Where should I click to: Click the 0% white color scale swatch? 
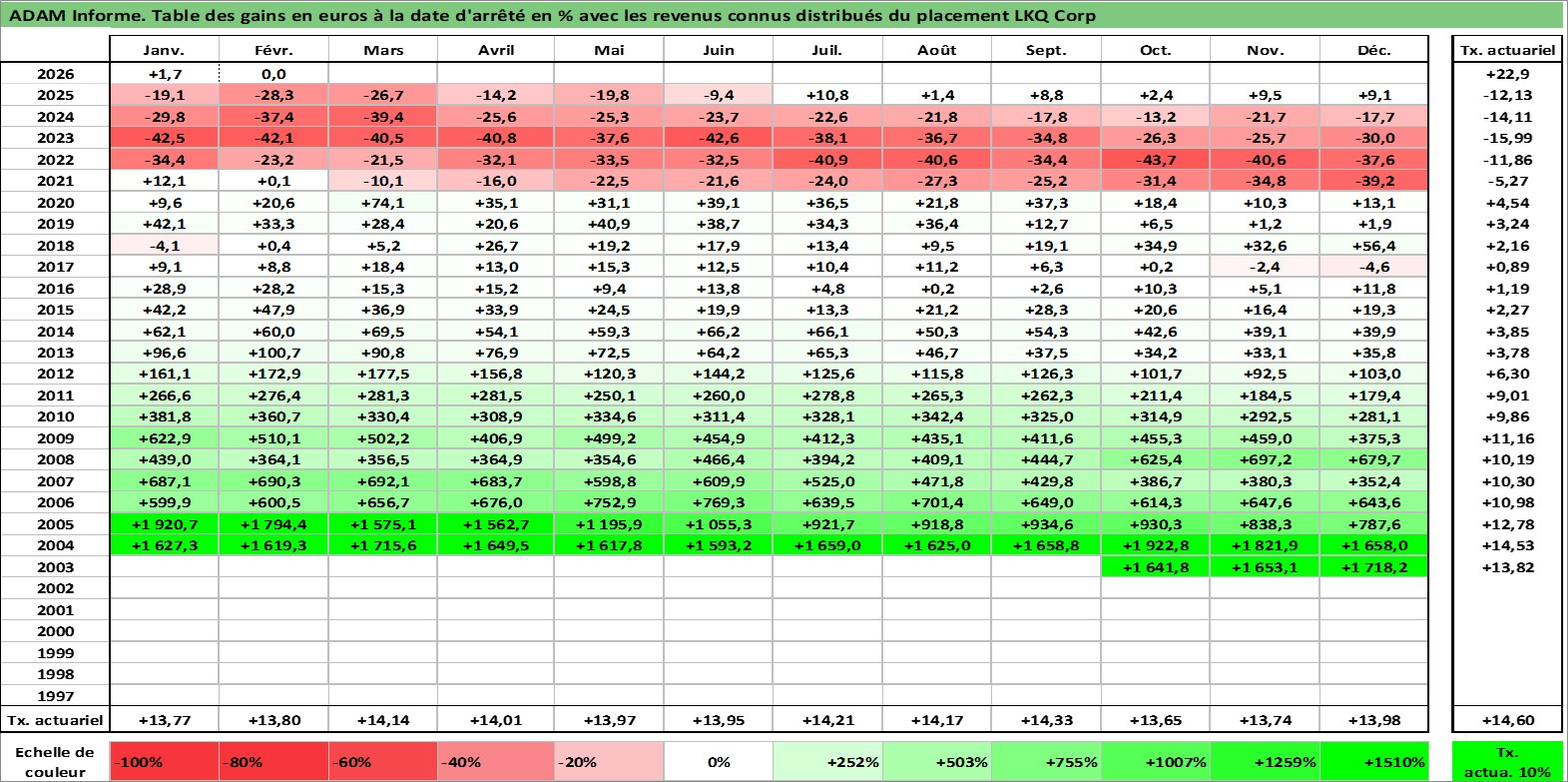[x=719, y=761]
